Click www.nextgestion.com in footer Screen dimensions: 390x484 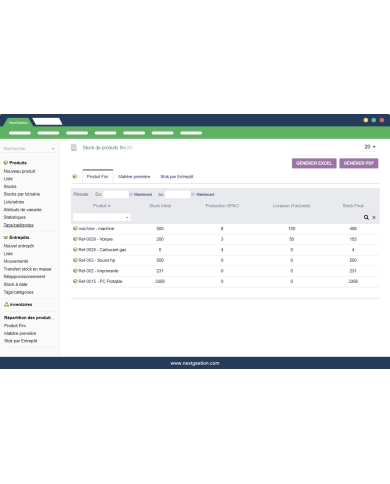coord(195,363)
